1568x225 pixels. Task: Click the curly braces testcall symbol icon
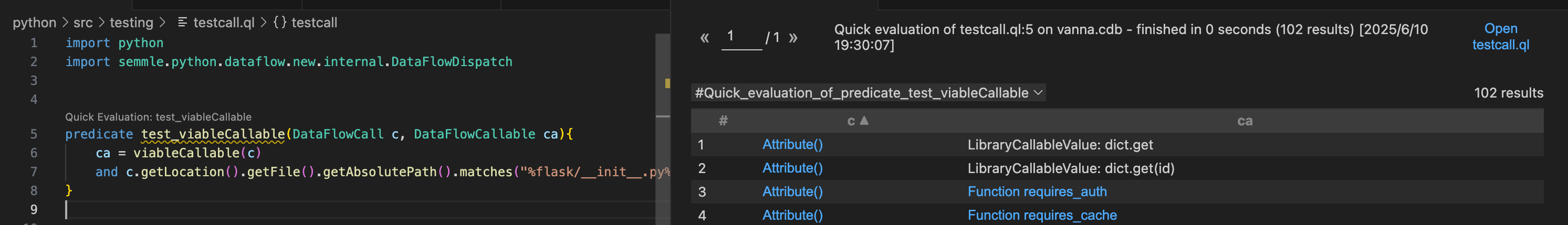(x=279, y=23)
